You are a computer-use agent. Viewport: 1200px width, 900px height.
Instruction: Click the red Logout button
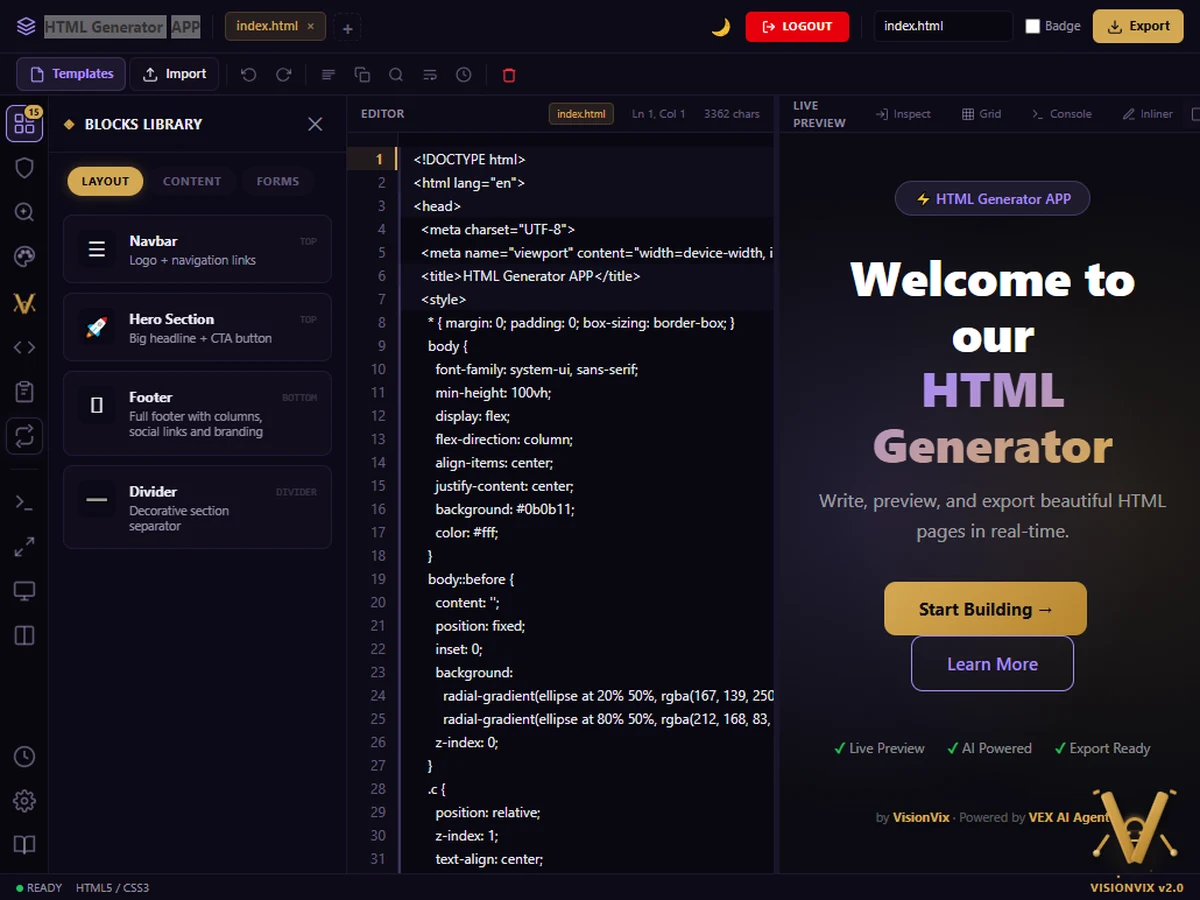pos(797,27)
